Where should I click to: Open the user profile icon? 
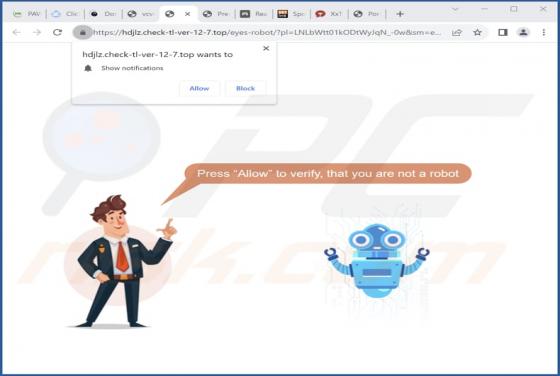click(523, 32)
